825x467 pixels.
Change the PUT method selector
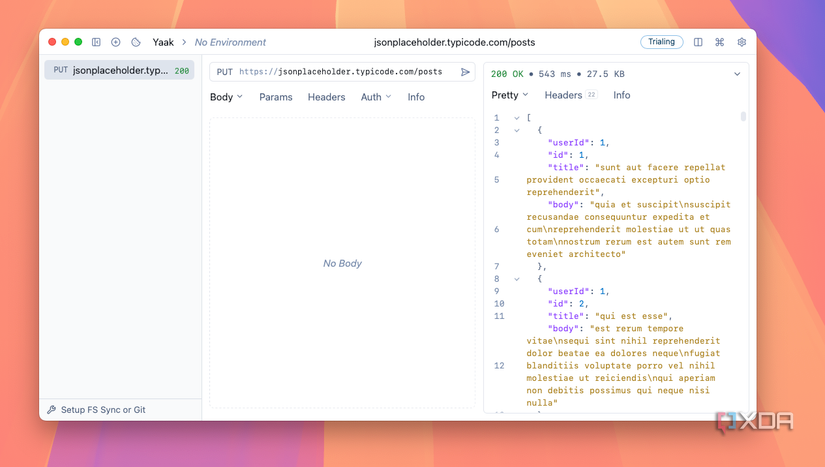click(225, 72)
